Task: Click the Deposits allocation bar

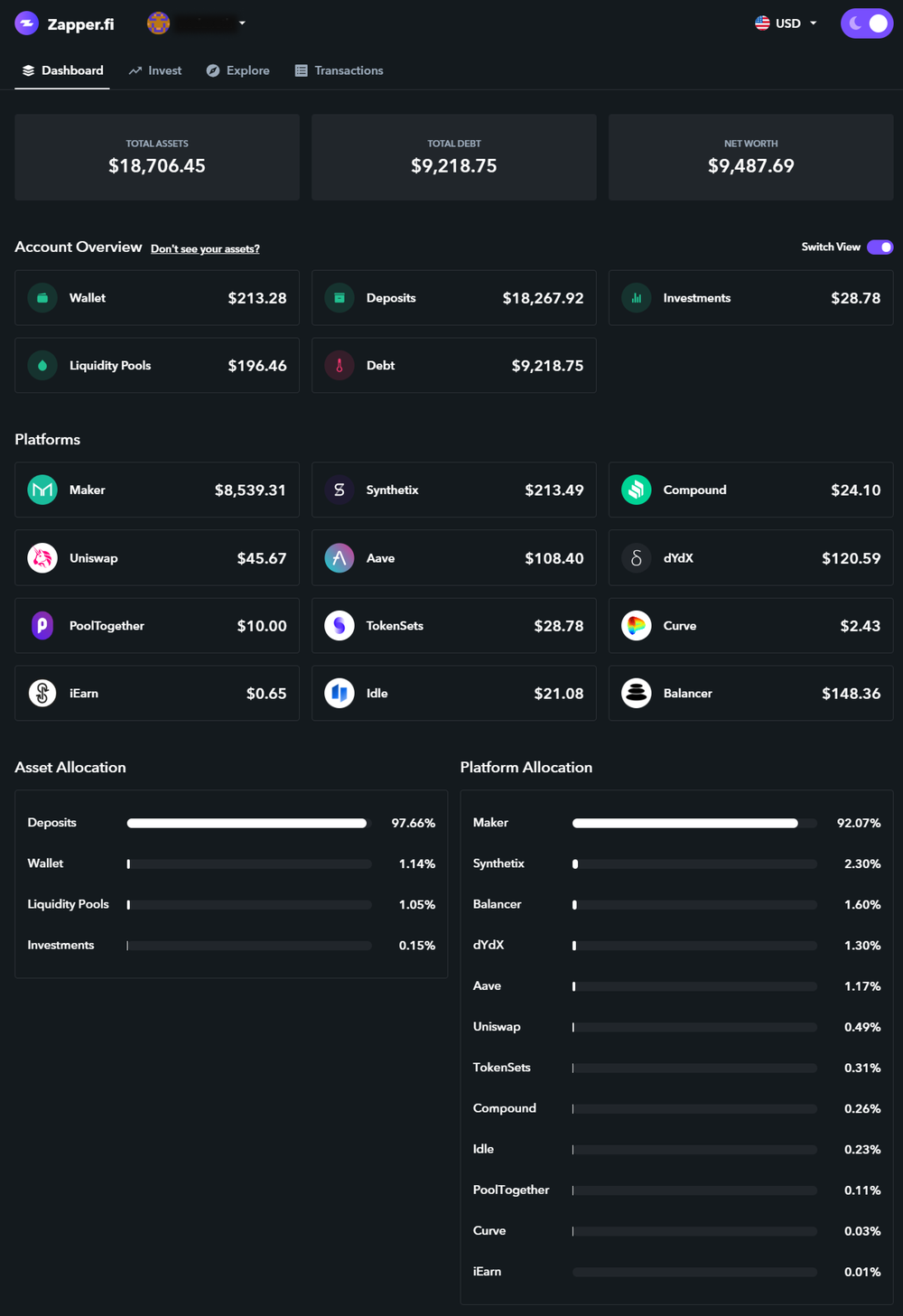Action: click(249, 824)
